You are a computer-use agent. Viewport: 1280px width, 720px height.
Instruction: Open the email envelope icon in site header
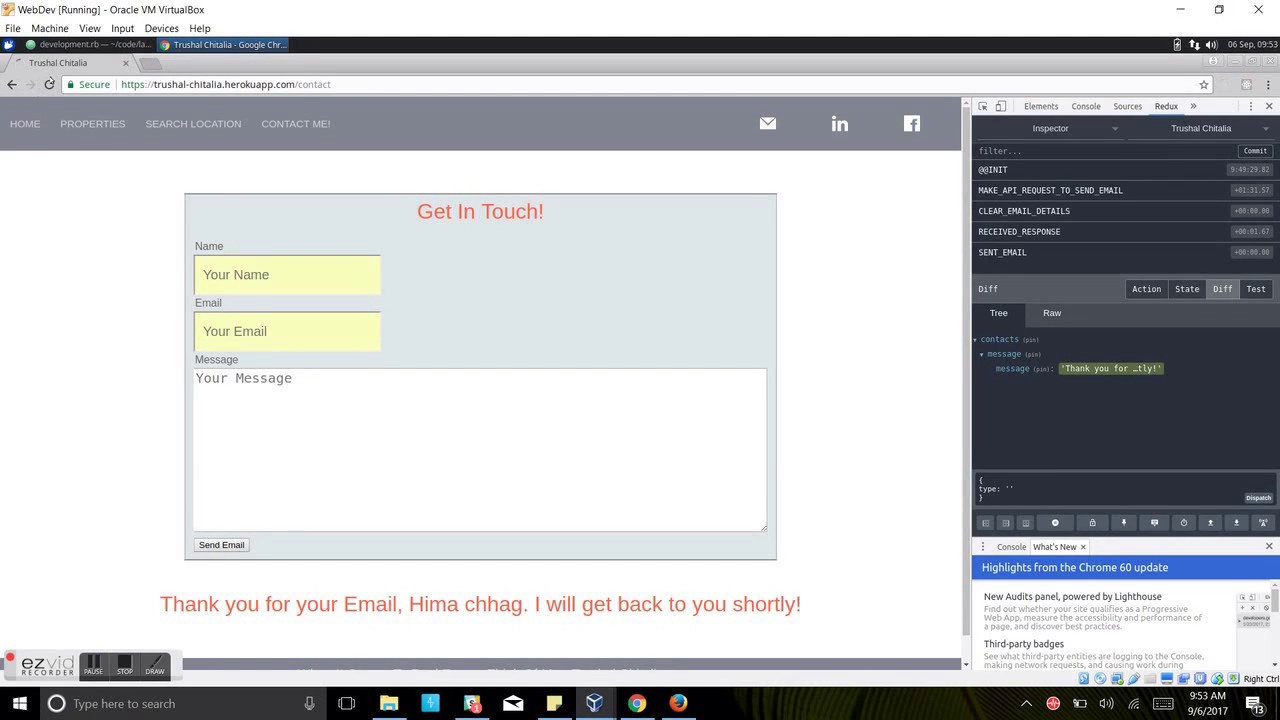coord(768,123)
